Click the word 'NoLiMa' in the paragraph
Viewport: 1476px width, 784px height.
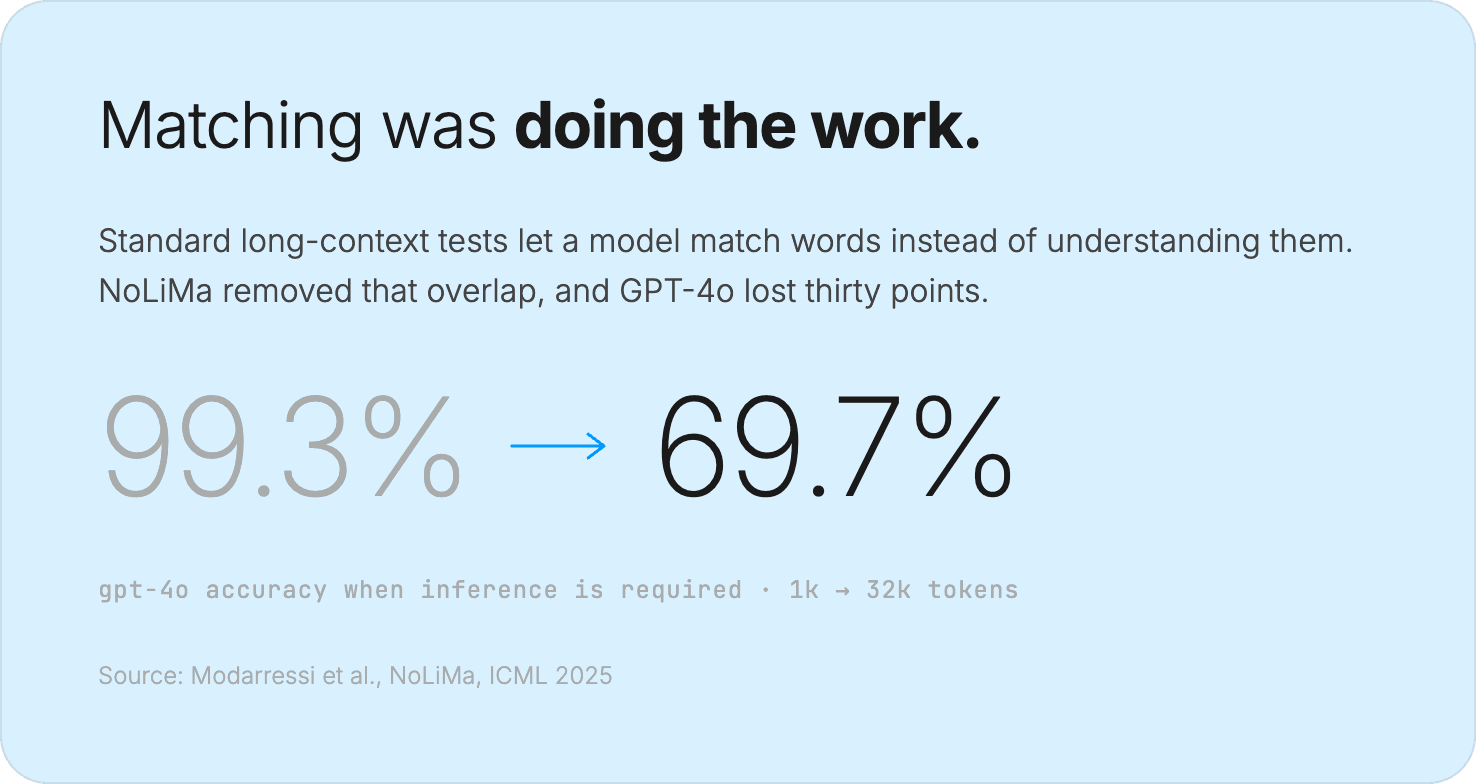pyautogui.click(x=155, y=292)
